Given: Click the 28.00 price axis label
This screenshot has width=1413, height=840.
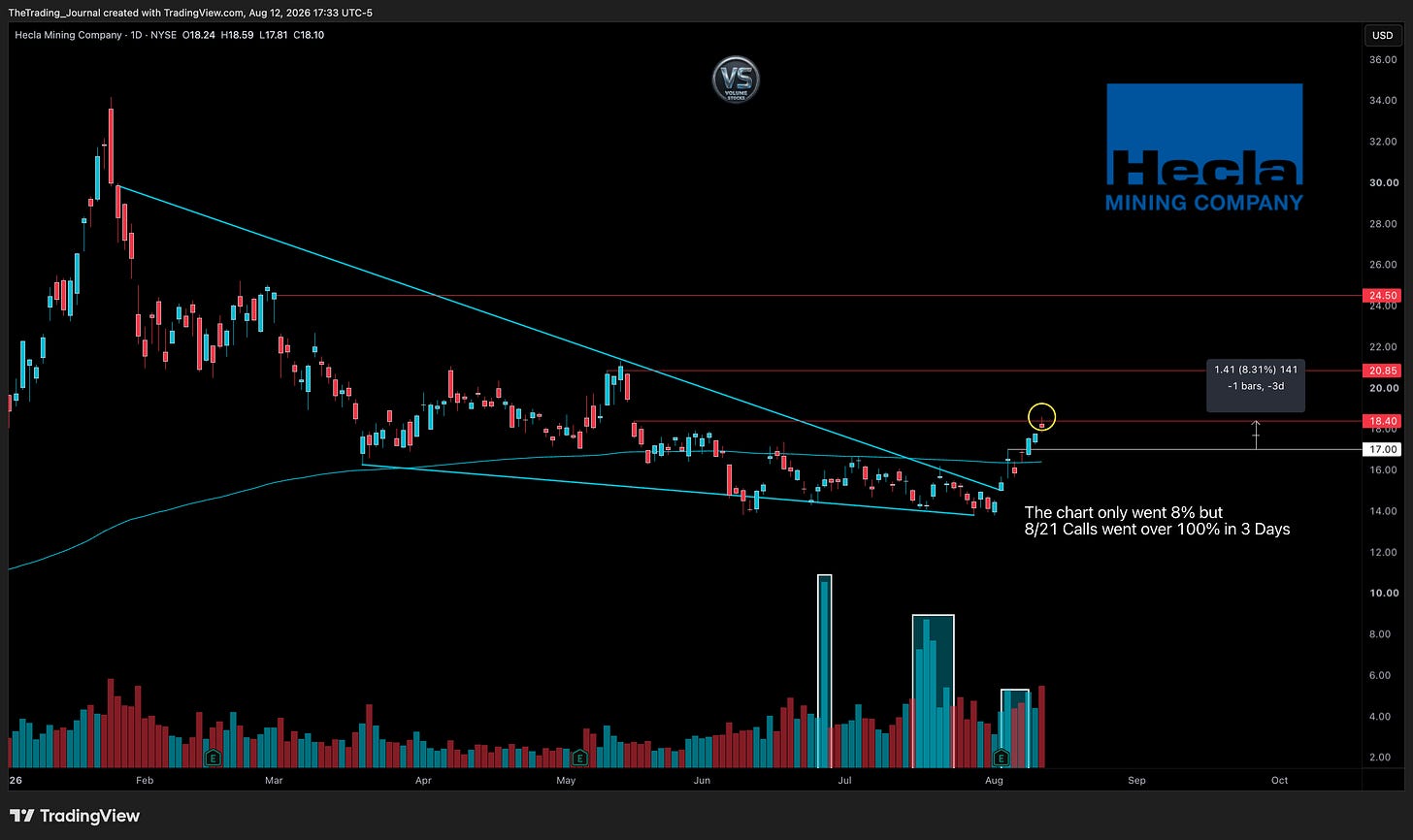Looking at the screenshot, I should point(1382,224).
